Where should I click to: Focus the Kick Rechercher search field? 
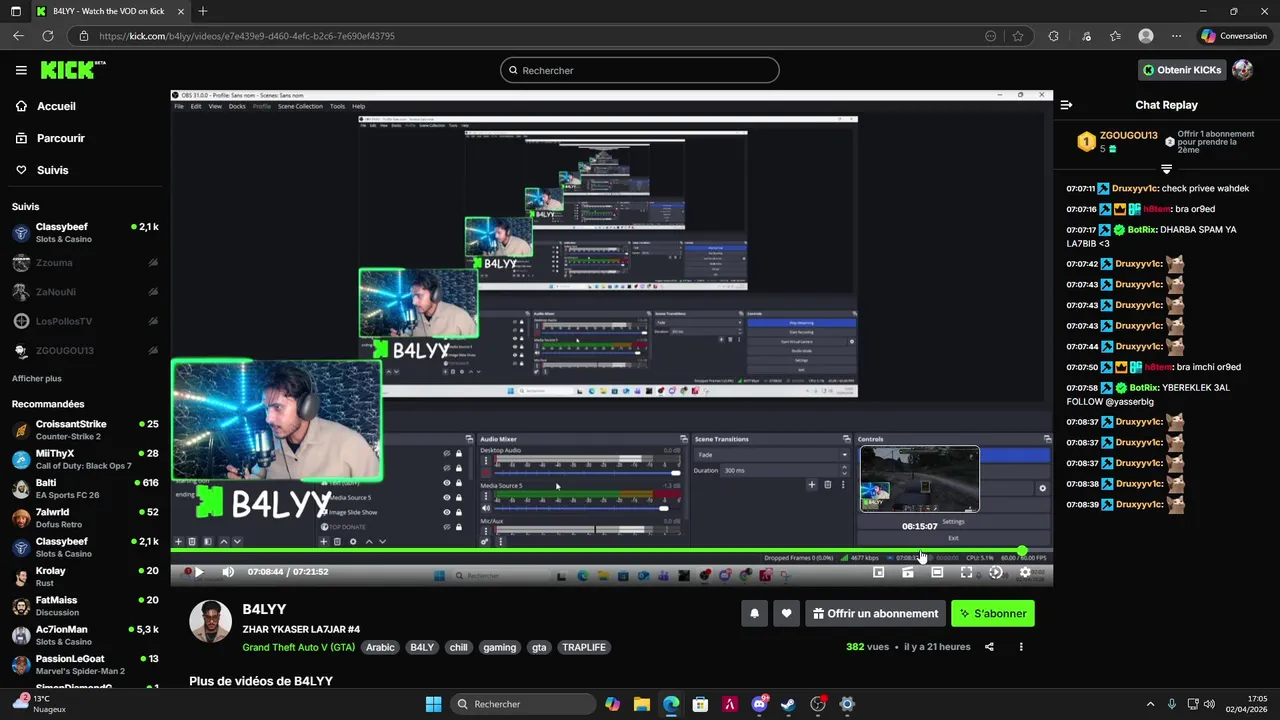[x=640, y=70]
